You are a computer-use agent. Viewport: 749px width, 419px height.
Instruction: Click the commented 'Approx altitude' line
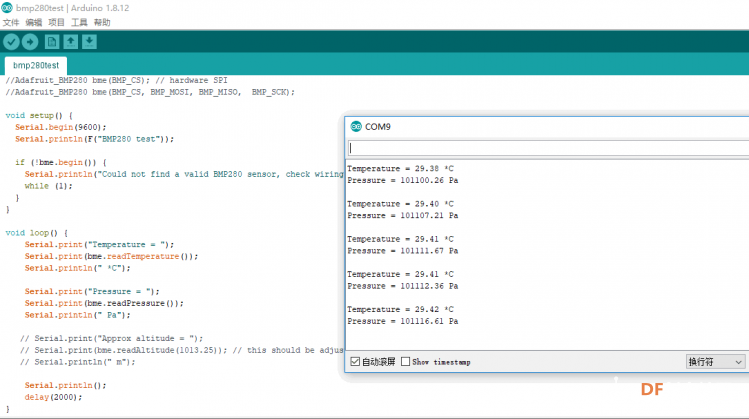[111, 339]
